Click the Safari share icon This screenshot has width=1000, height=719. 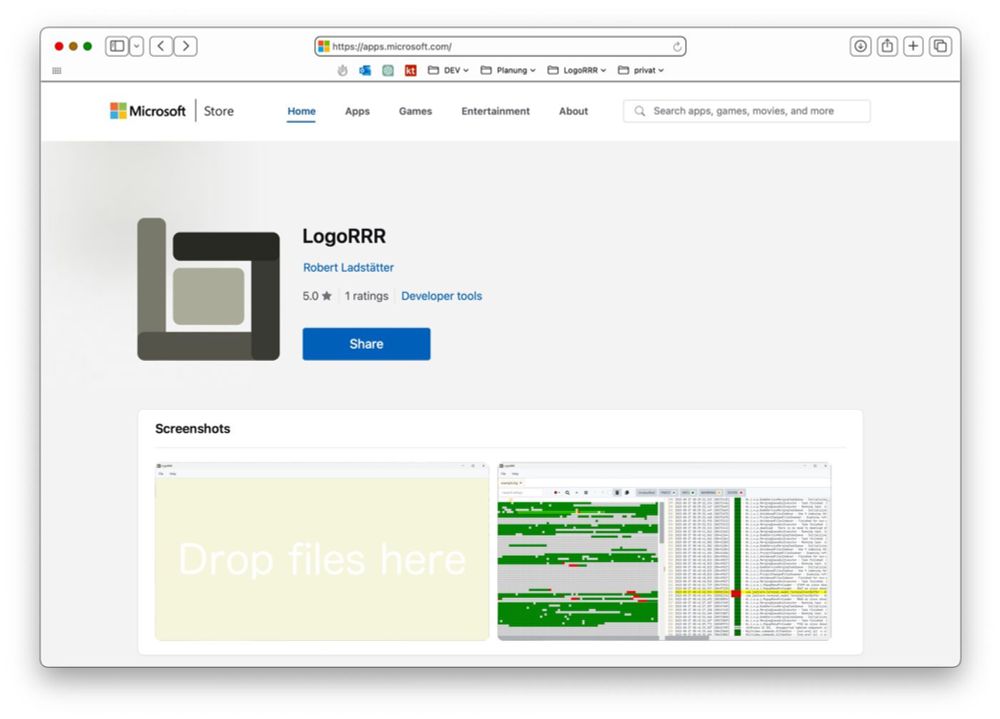(887, 46)
